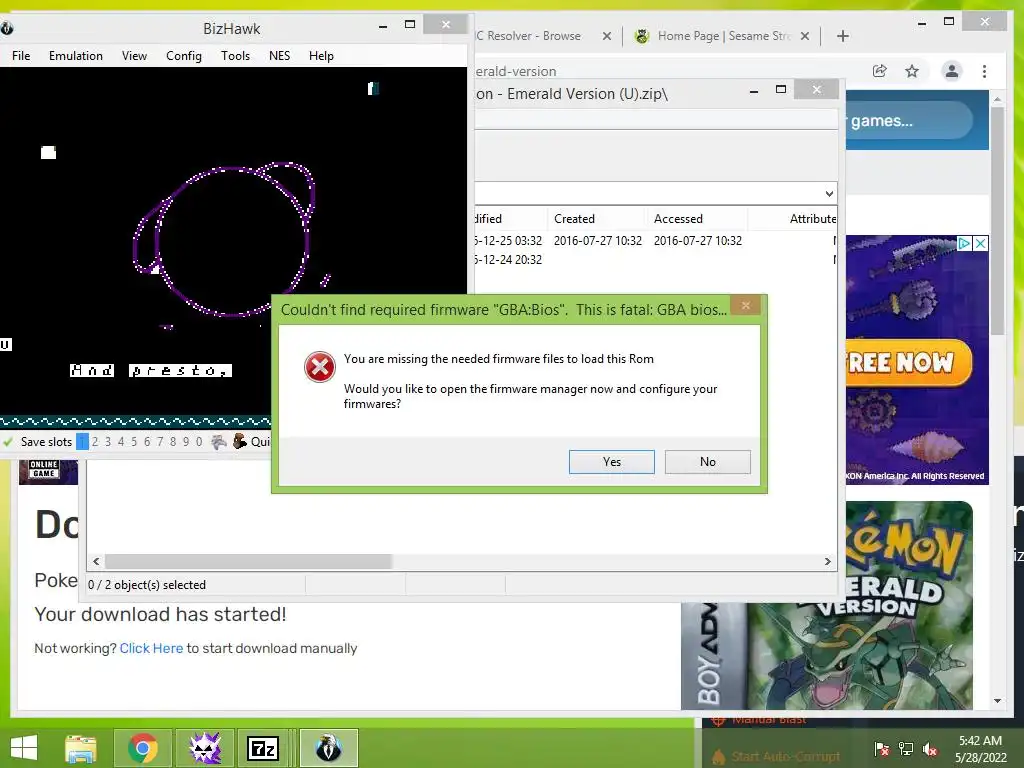Click the 2016-07-27 10:32 Created cell
Screen dimensions: 1024x768
[598, 240]
